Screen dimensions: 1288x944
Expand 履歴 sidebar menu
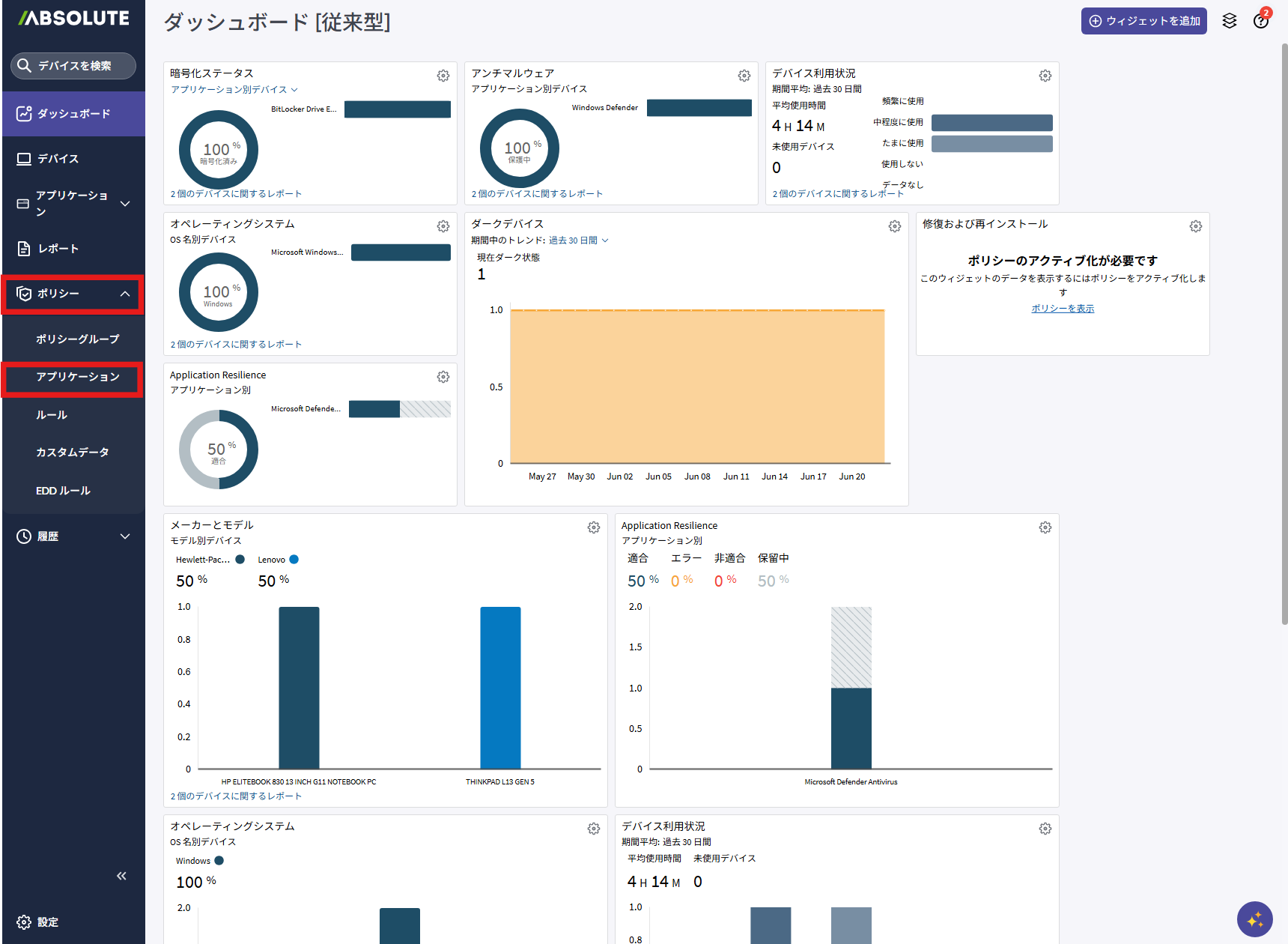point(73,536)
